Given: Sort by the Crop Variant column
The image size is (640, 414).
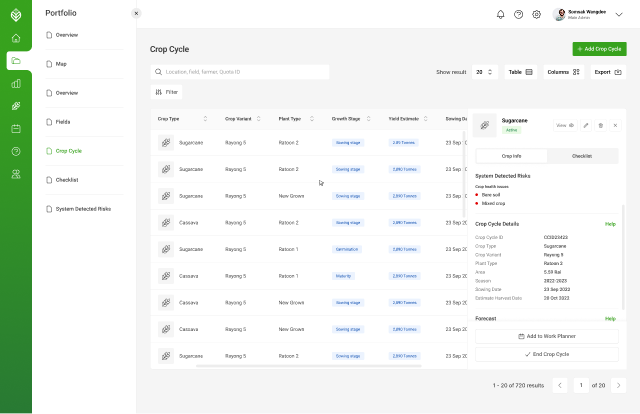Looking at the screenshot, I should (x=258, y=119).
